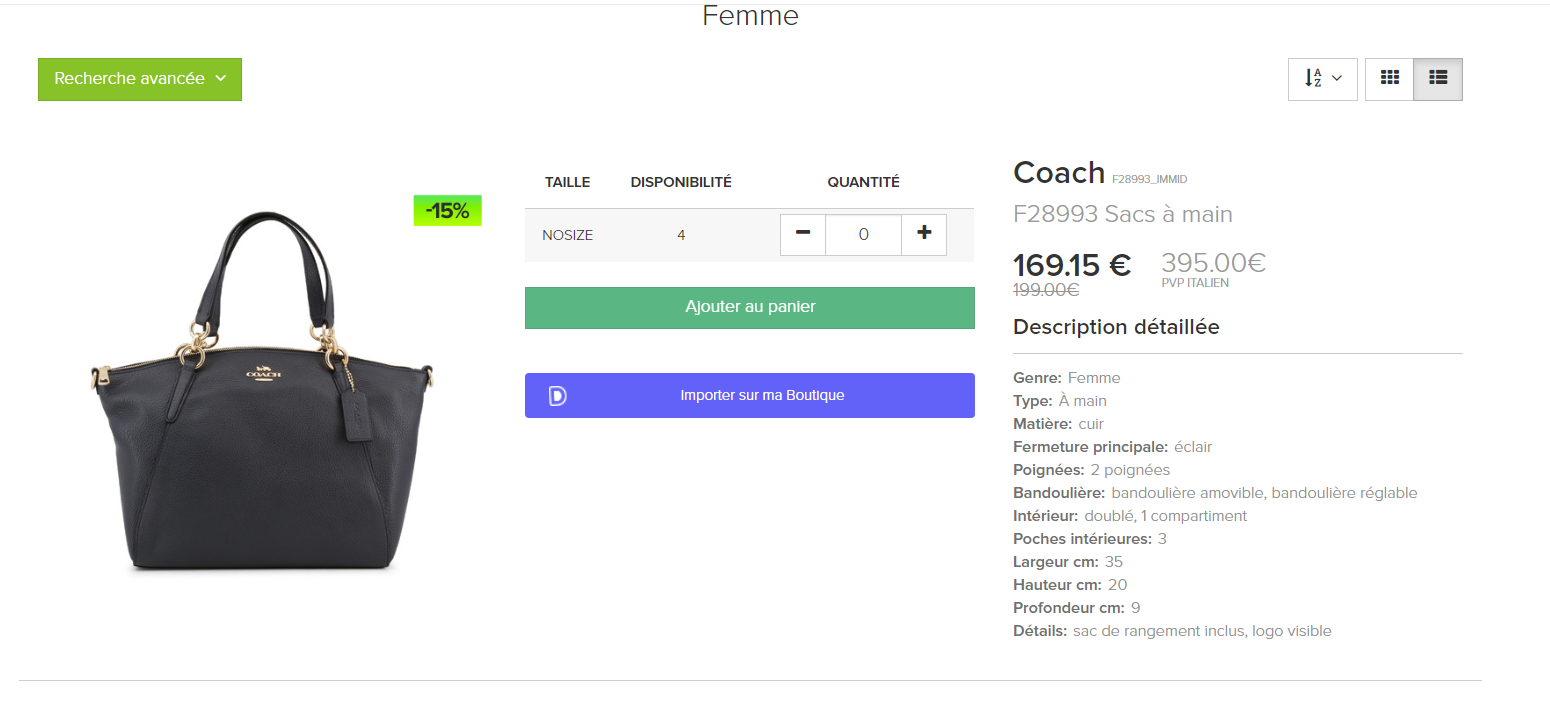Click the Coach brand title
This screenshot has width=1550, height=705.
pos(1059,172)
